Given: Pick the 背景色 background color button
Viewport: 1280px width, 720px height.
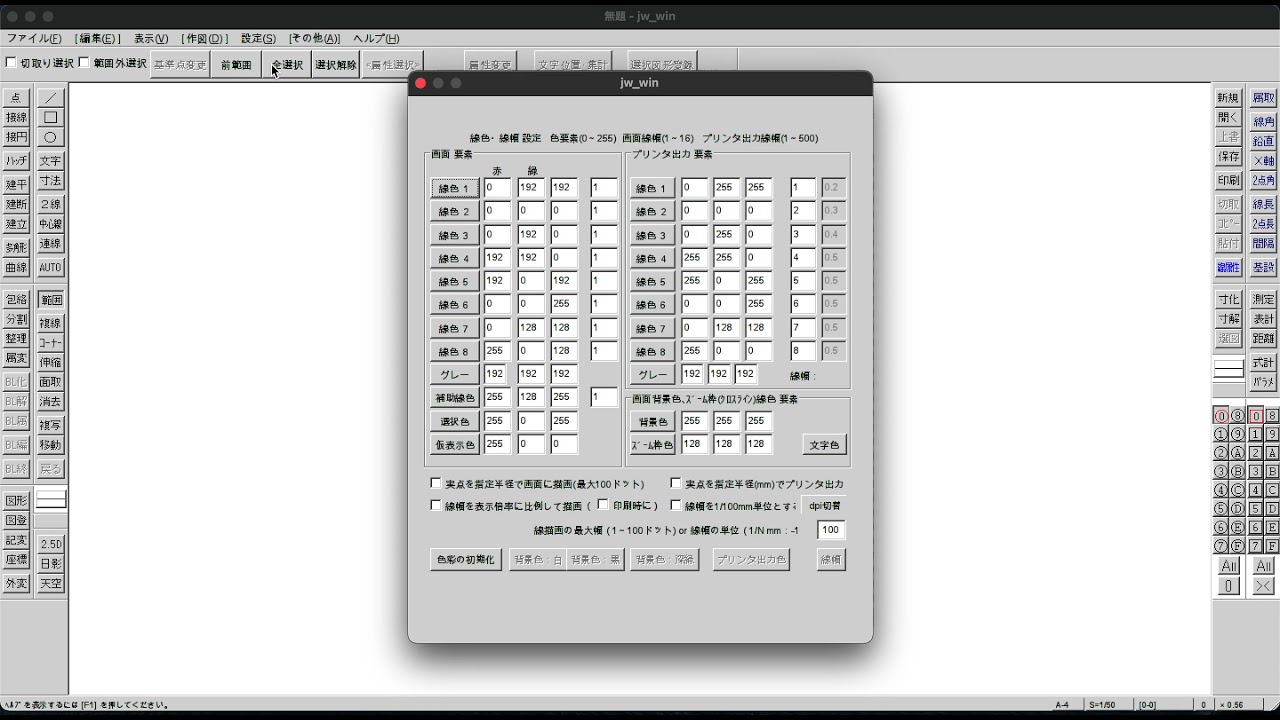Looking at the screenshot, I should [653, 422].
